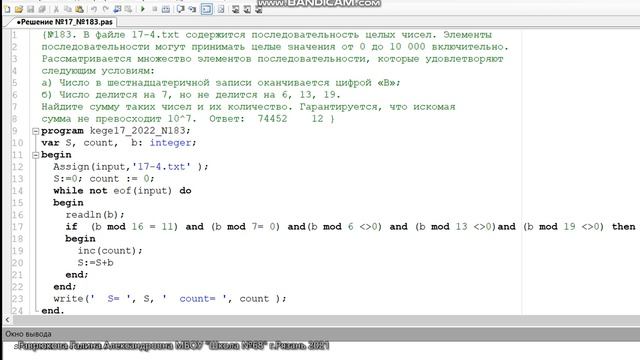Cut the selection with the scissors icon
640x360 pixels.
coord(56,9)
